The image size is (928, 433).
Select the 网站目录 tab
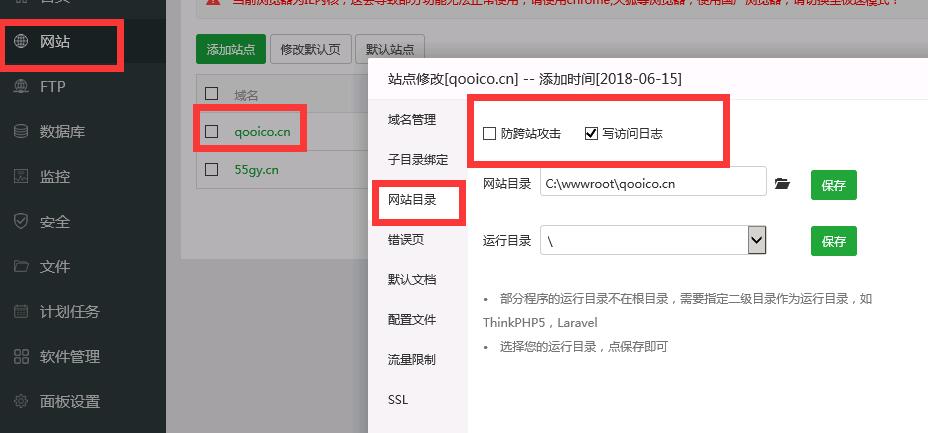[412, 200]
